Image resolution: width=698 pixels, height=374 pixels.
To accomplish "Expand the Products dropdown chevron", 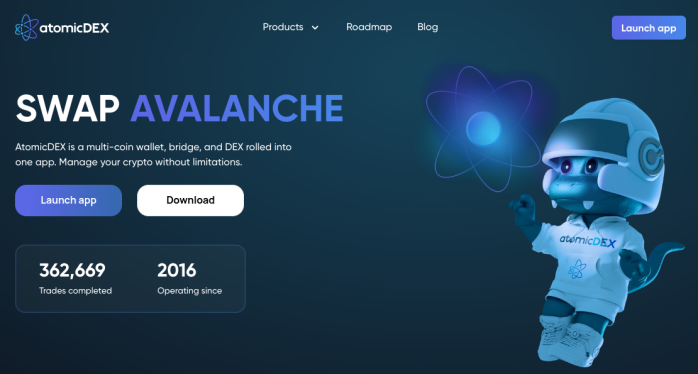I will (315, 28).
